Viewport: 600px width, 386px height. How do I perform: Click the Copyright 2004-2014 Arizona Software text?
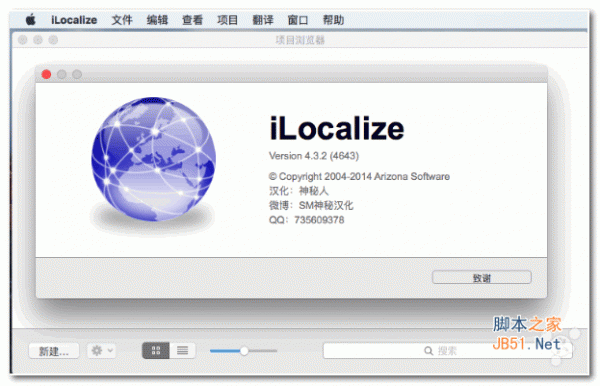359,176
